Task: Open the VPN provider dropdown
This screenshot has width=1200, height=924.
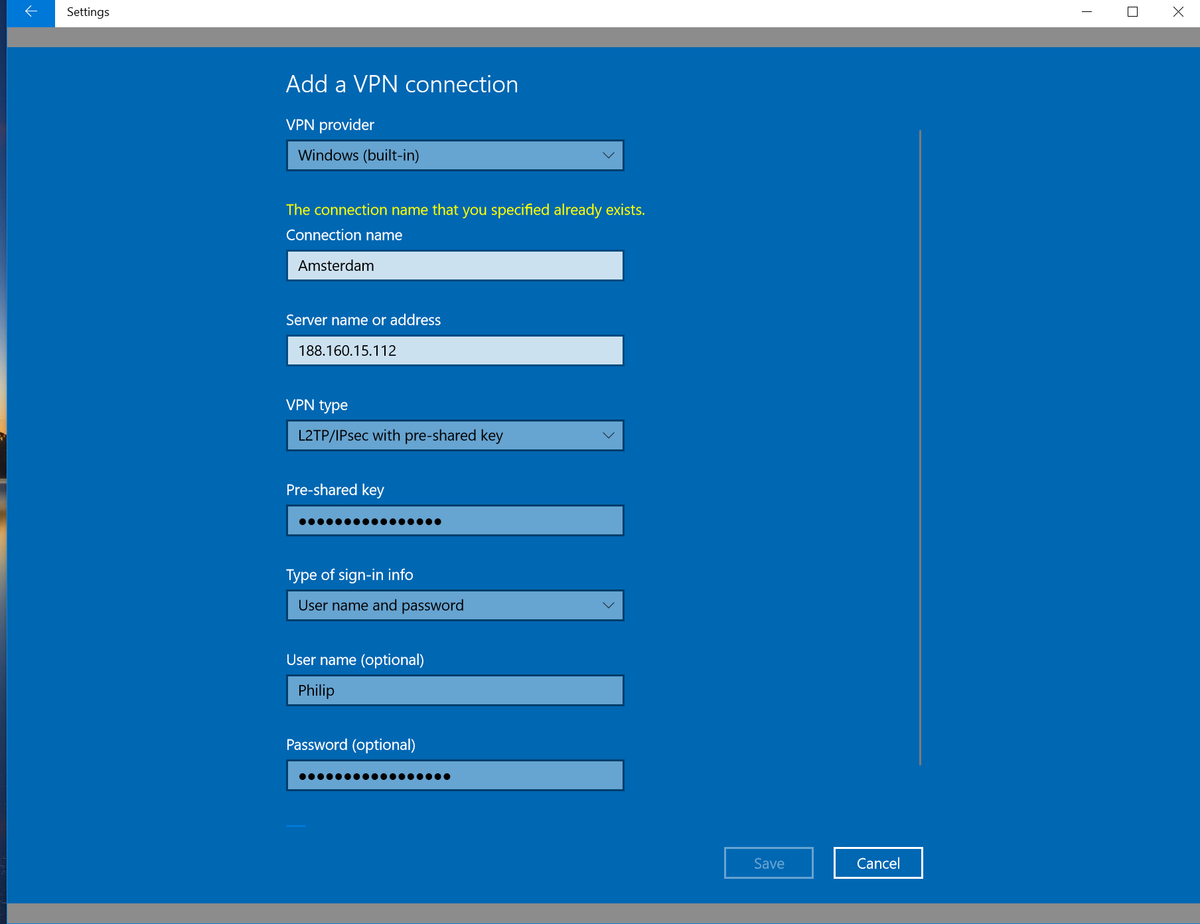Action: [x=455, y=155]
